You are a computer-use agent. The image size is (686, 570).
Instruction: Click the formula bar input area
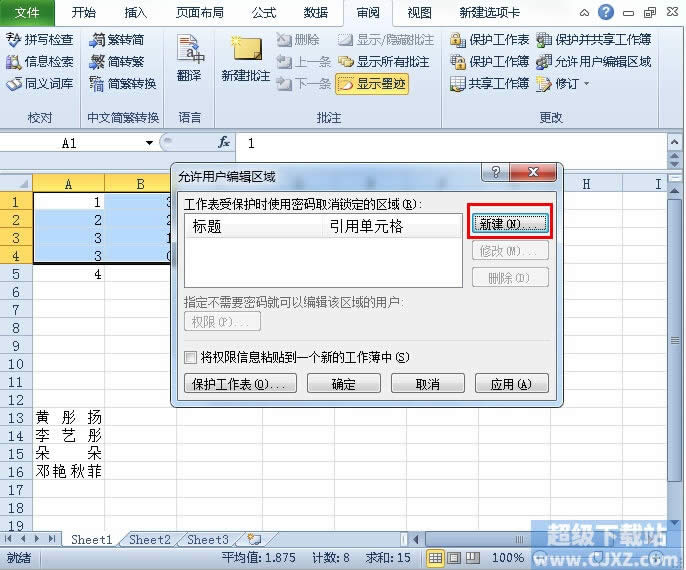pyautogui.click(x=451, y=143)
